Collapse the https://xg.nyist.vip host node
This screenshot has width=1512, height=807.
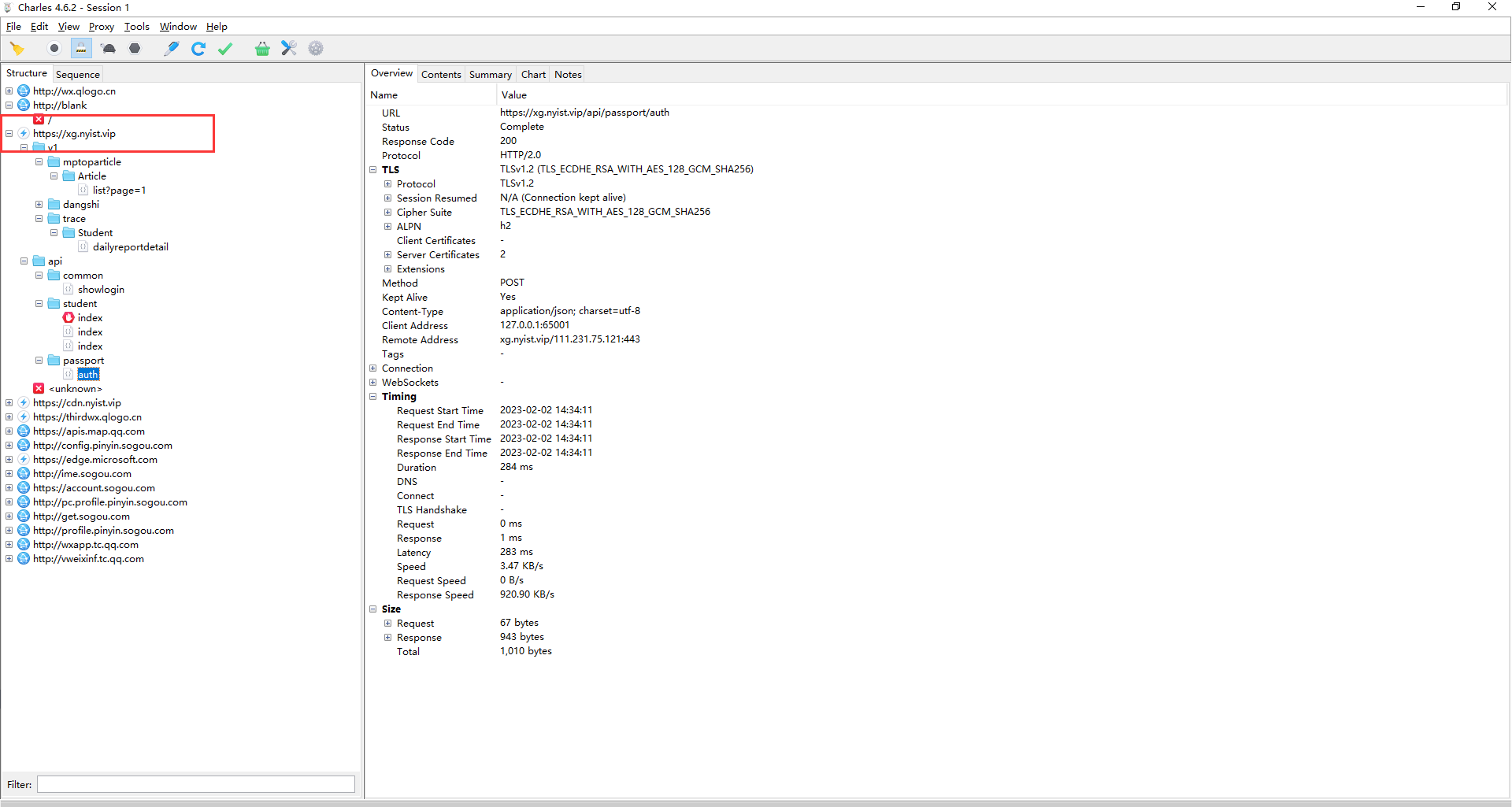tap(9, 134)
